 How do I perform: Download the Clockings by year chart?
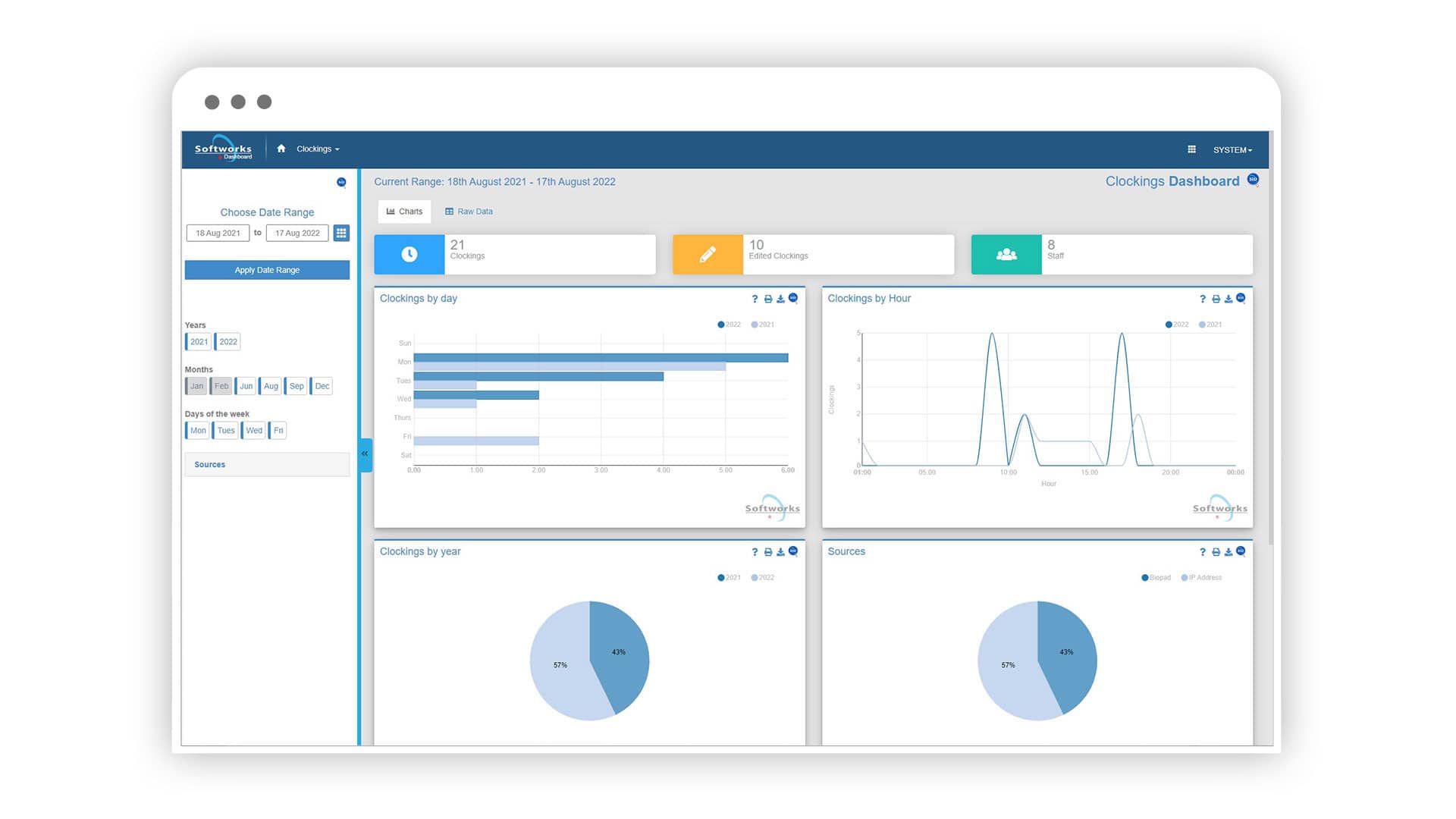pyautogui.click(x=780, y=552)
